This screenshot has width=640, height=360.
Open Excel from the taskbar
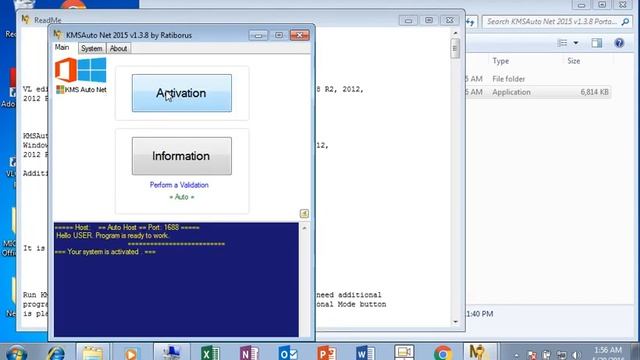pyautogui.click(x=210, y=353)
